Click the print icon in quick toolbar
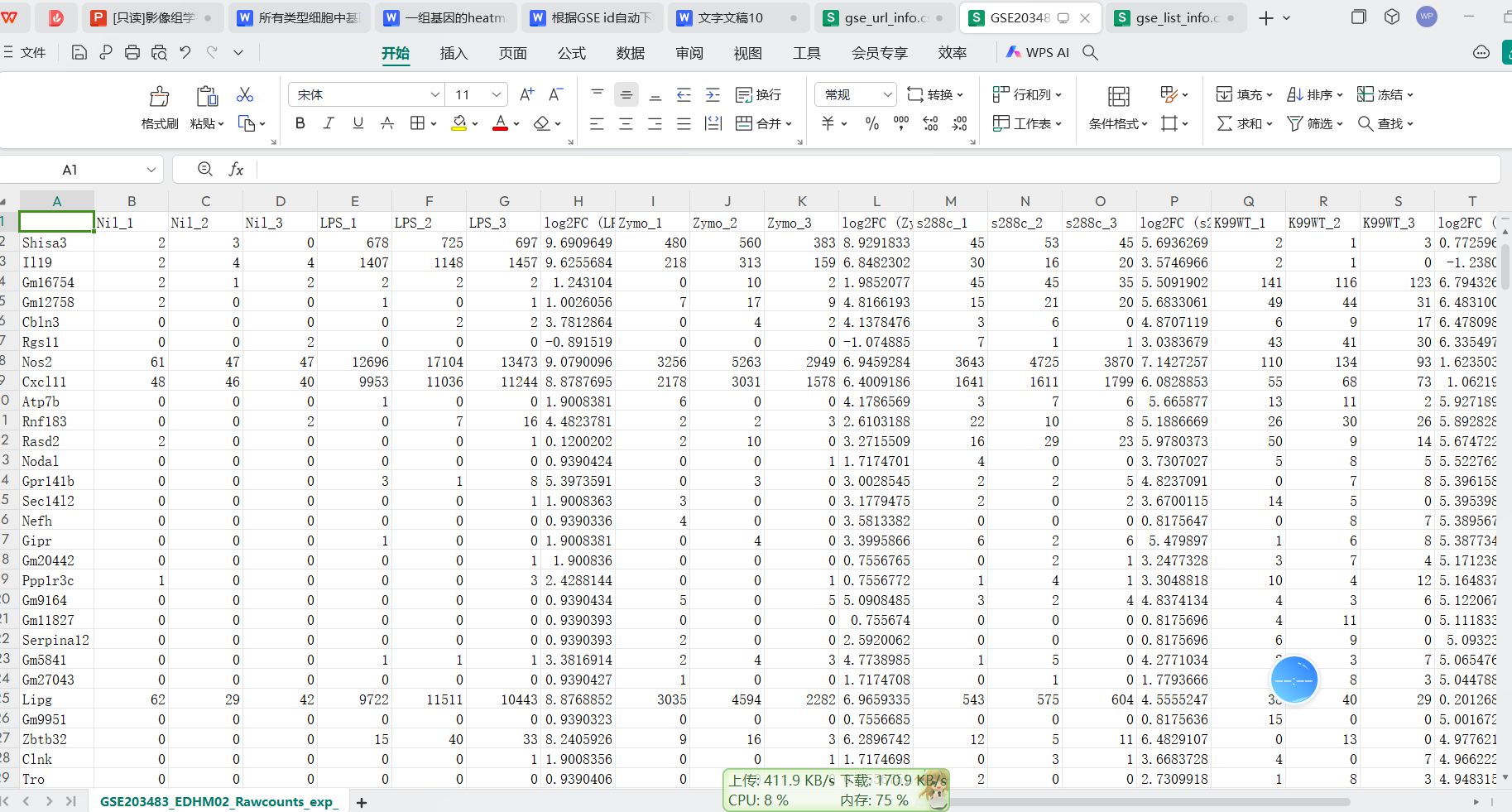The image size is (1512, 812). (132, 52)
